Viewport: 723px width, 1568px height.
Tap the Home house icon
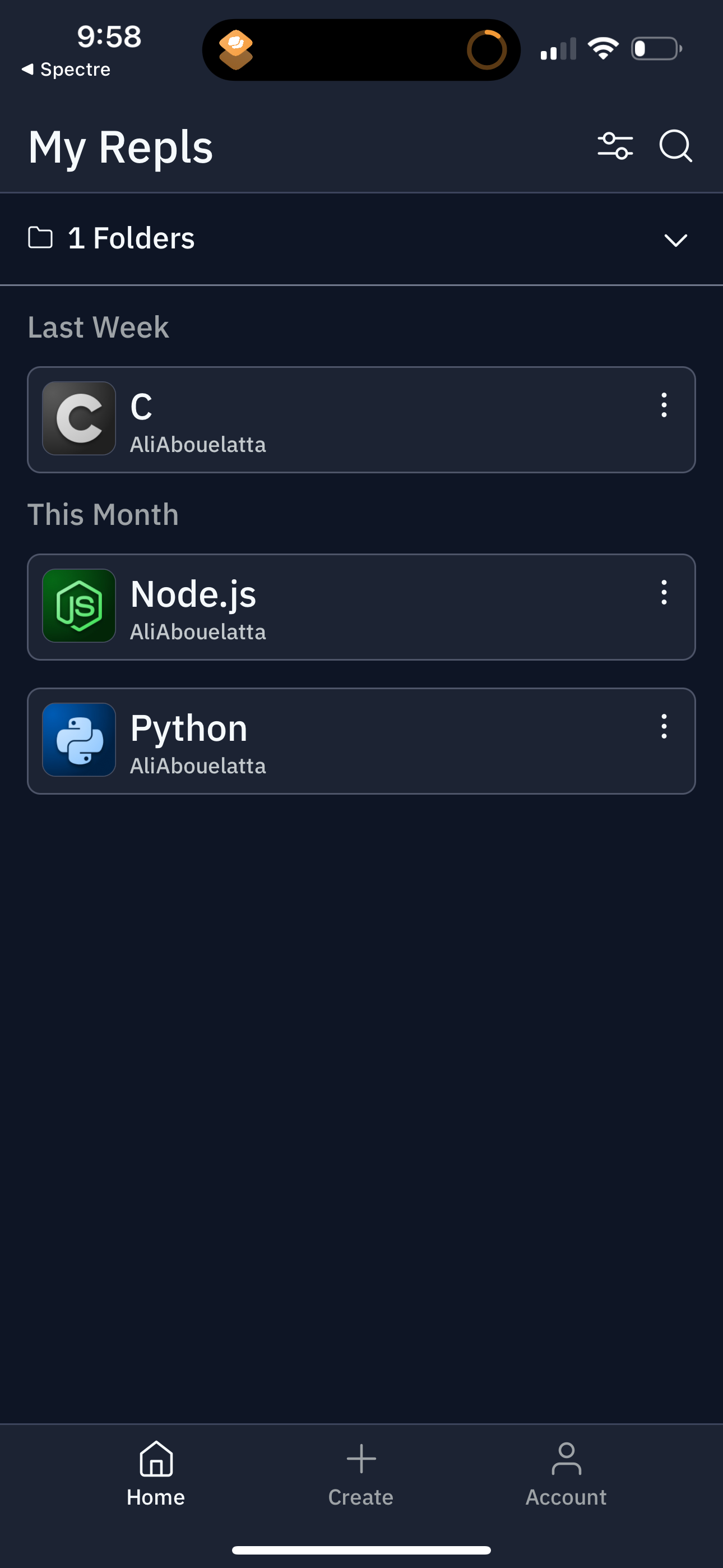(156, 1459)
